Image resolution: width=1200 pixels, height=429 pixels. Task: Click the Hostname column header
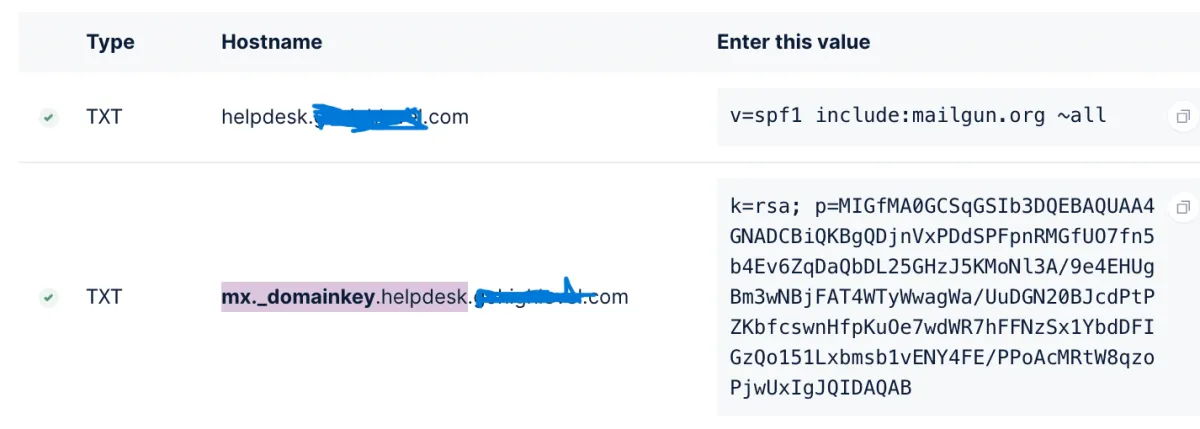click(x=271, y=42)
